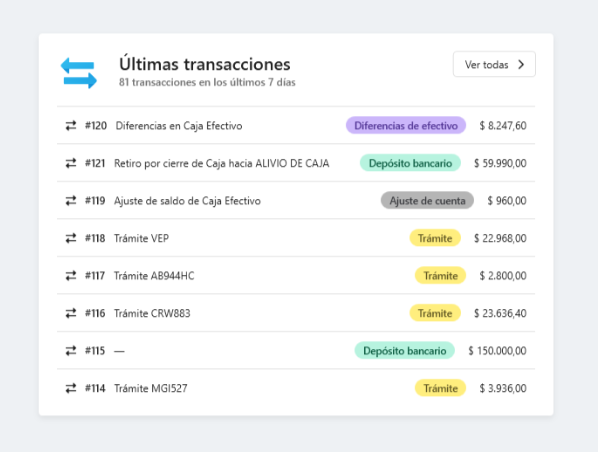Open Diferencias en Caja Efectivo description
The width and height of the screenshot is (598, 452).
pos(179,126)
